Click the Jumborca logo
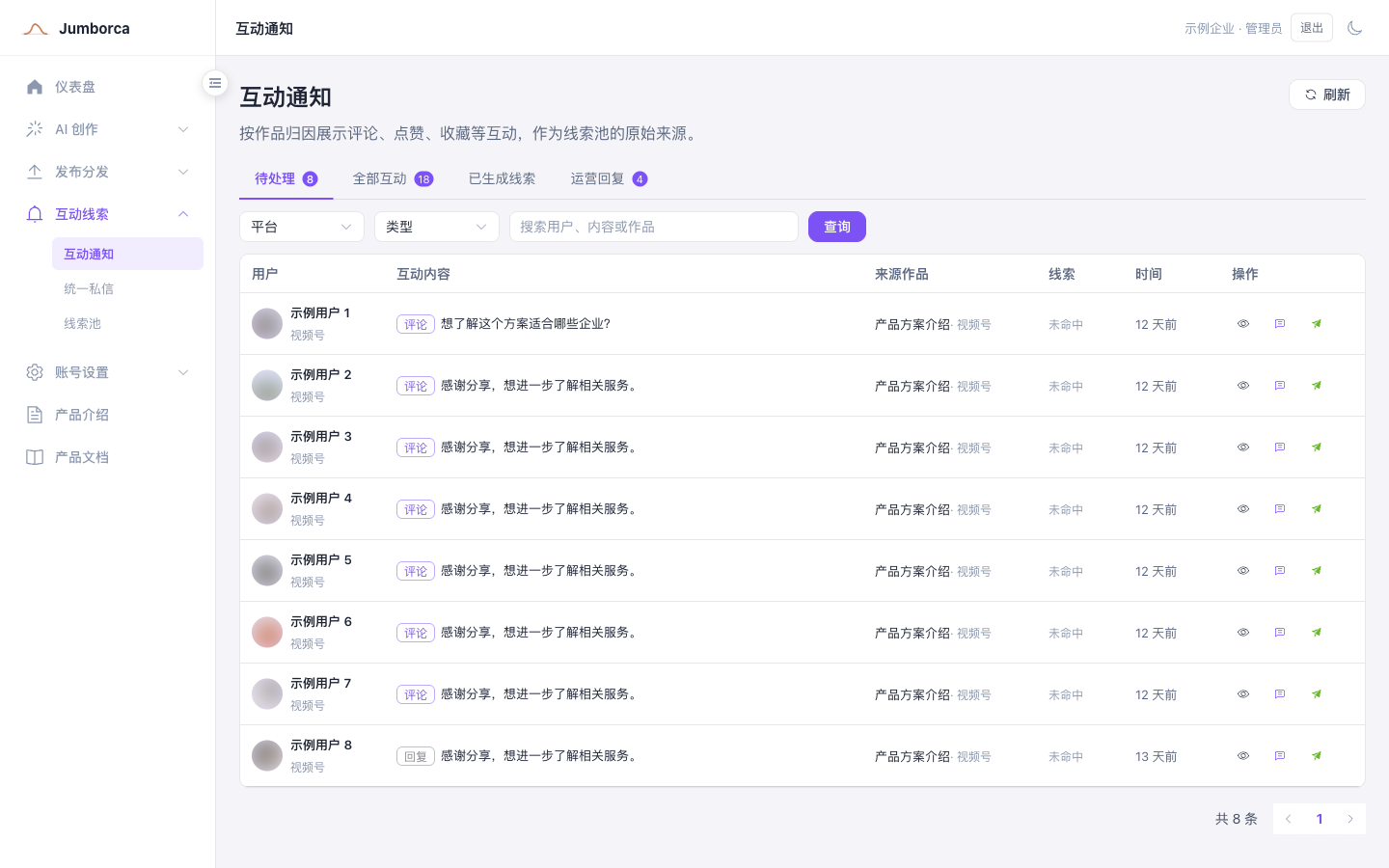This screenshot has height=868, width=1389. point(77,29)
